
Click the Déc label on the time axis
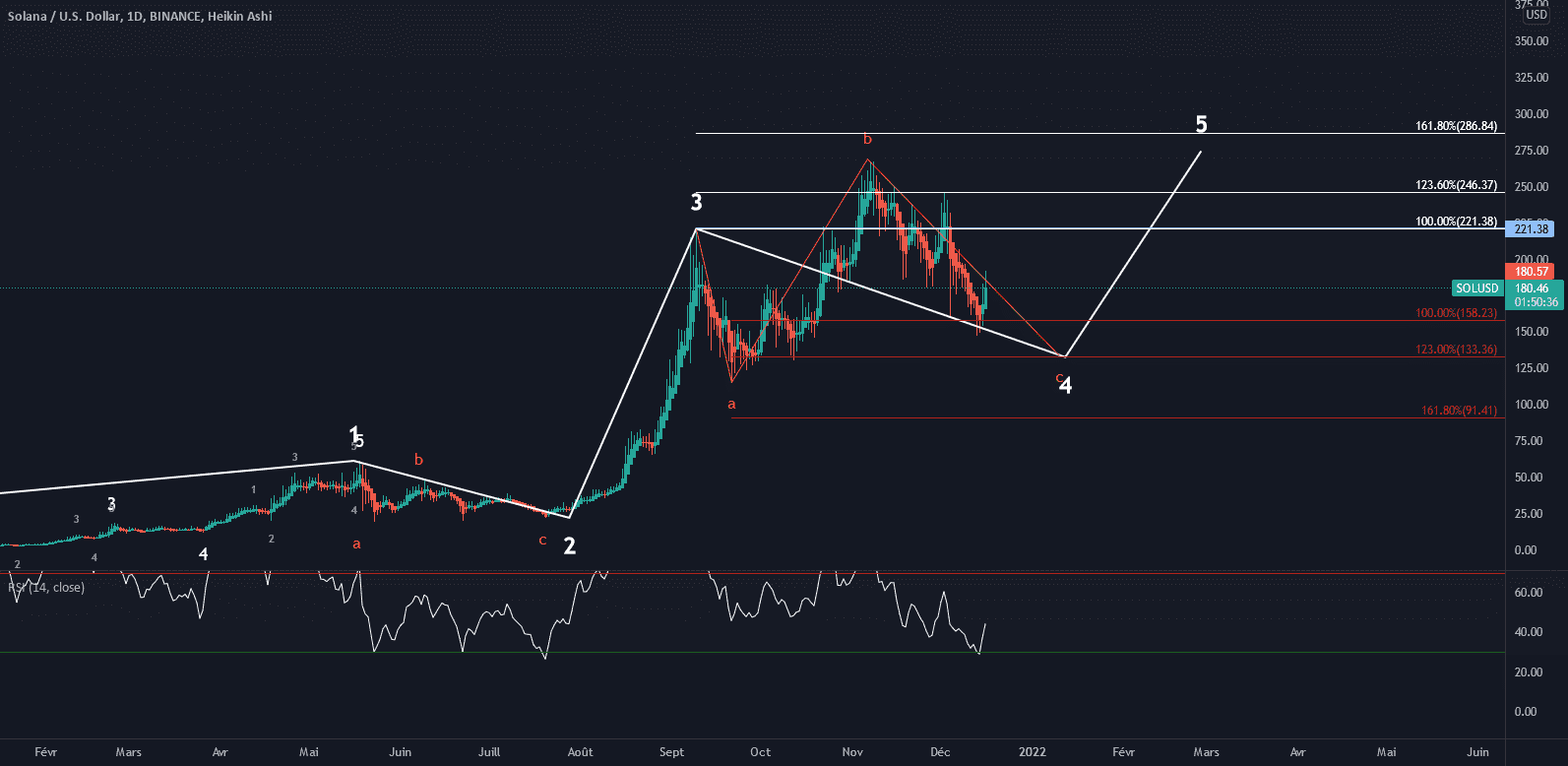(940, 752)
